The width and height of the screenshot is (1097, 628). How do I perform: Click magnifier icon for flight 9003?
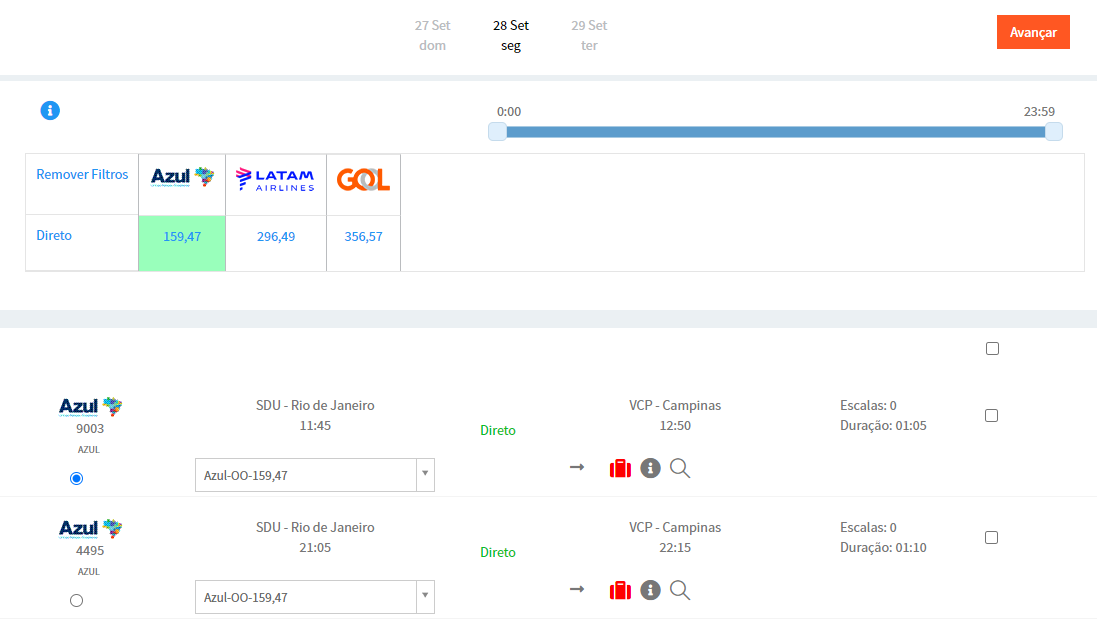(x=679, y=468)
